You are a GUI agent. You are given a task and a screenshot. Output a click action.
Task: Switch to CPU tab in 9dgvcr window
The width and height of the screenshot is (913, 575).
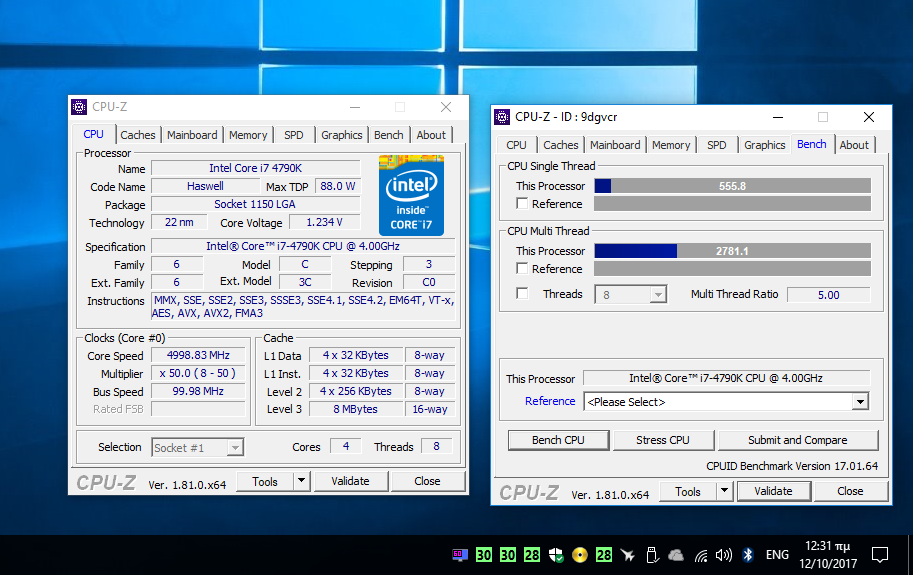pos(516,145)
